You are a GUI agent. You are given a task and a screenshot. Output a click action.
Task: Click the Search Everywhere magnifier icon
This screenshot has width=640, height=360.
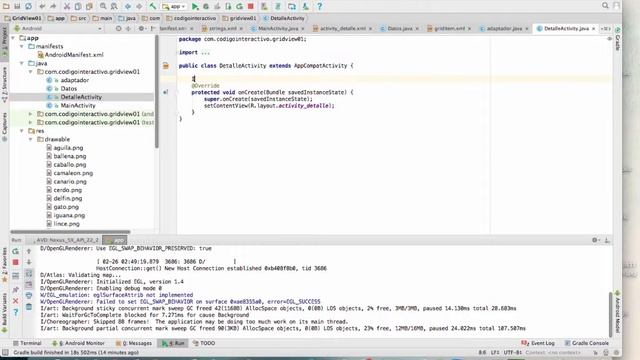[x=605, y=5]
